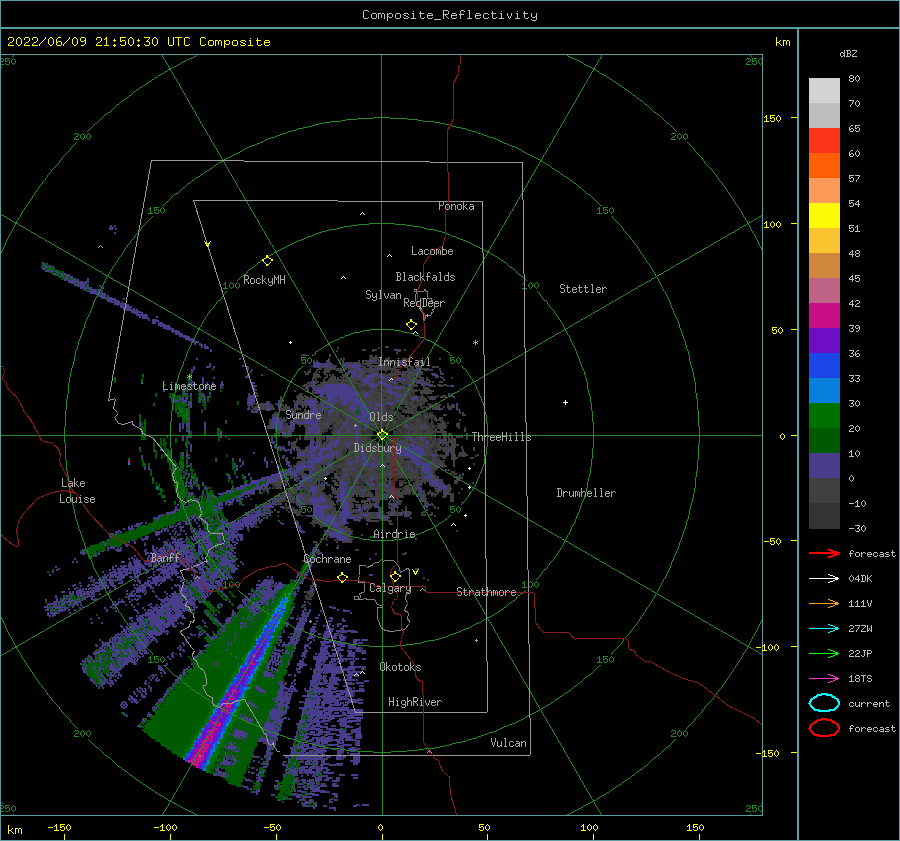
Task: Click the HighRiver label on the map
Action: click(x=415, y=702)
